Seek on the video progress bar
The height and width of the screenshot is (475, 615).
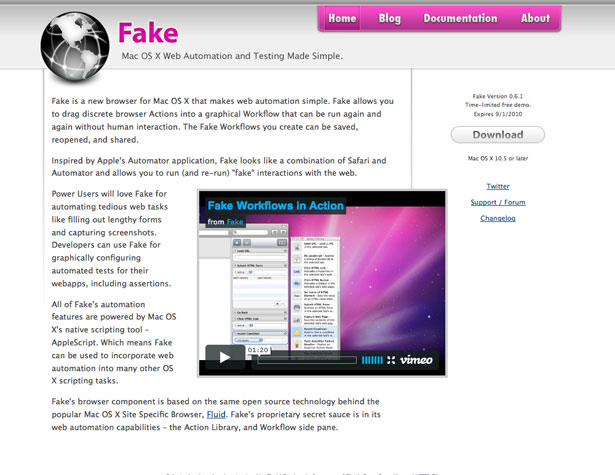point(307,360)
